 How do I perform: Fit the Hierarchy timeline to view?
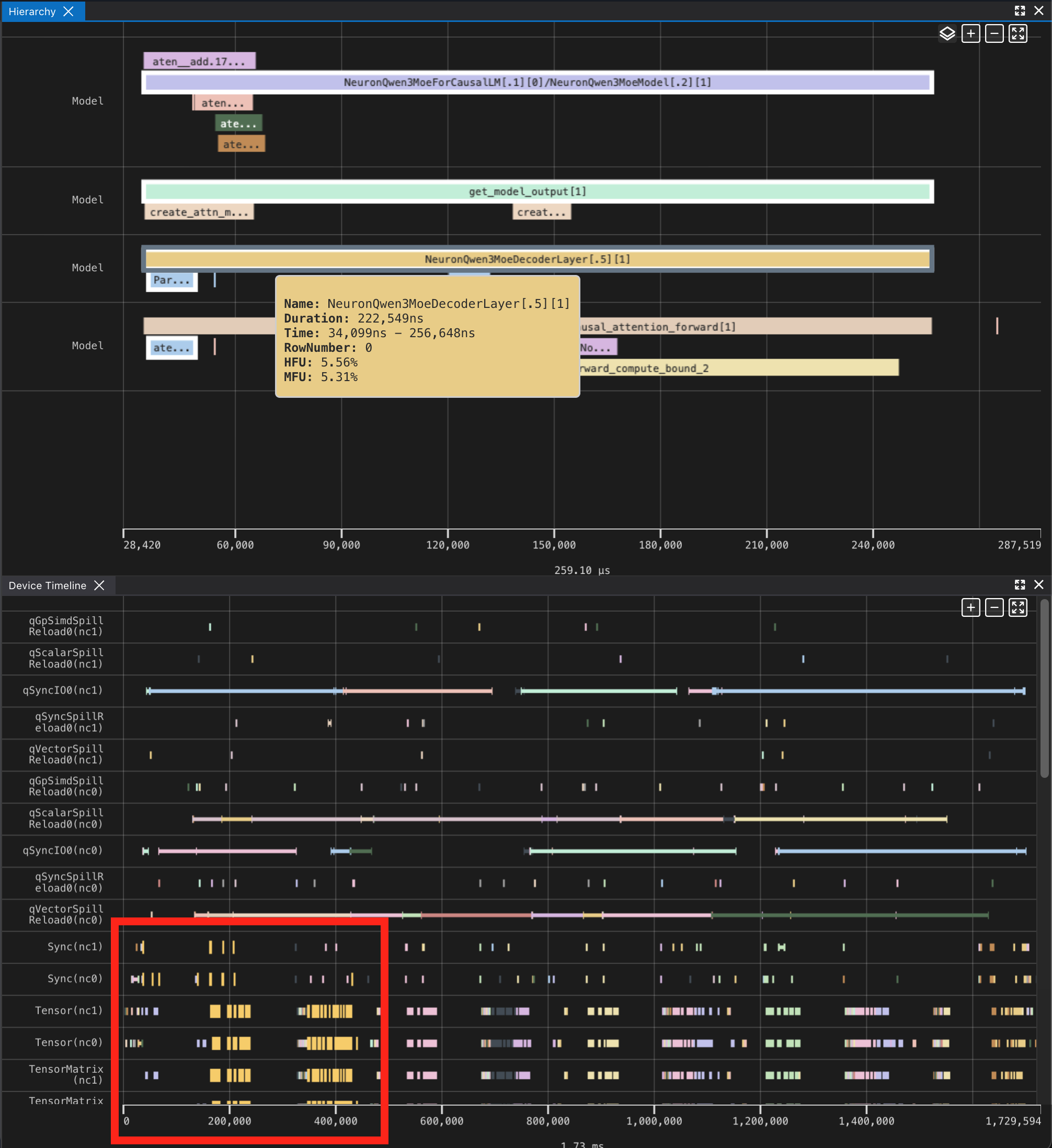1019,33
